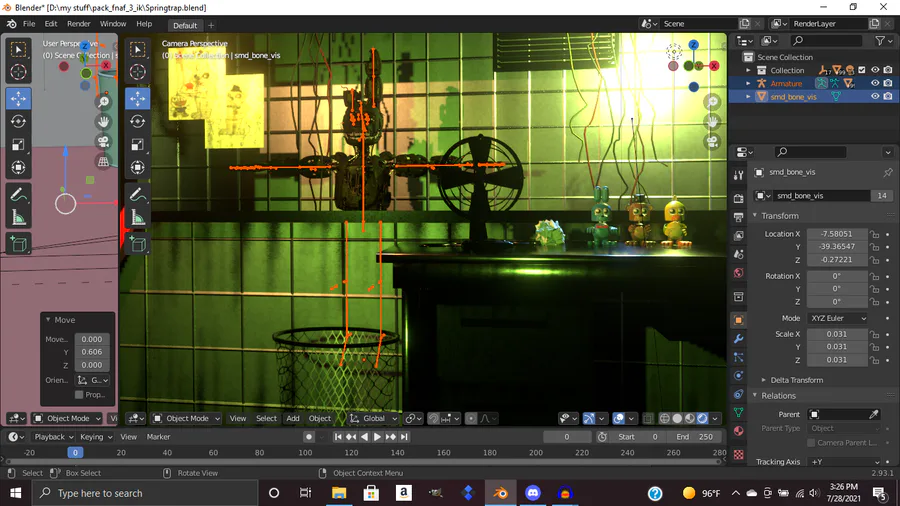Toggle auto keying record button
Image resolution: width=900 pixels, height=506 pixels.
pos(309,437)
